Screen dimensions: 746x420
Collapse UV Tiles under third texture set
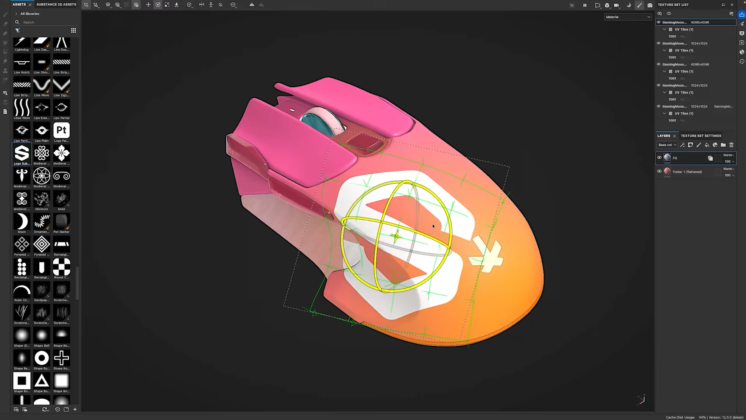coord(665,71)
